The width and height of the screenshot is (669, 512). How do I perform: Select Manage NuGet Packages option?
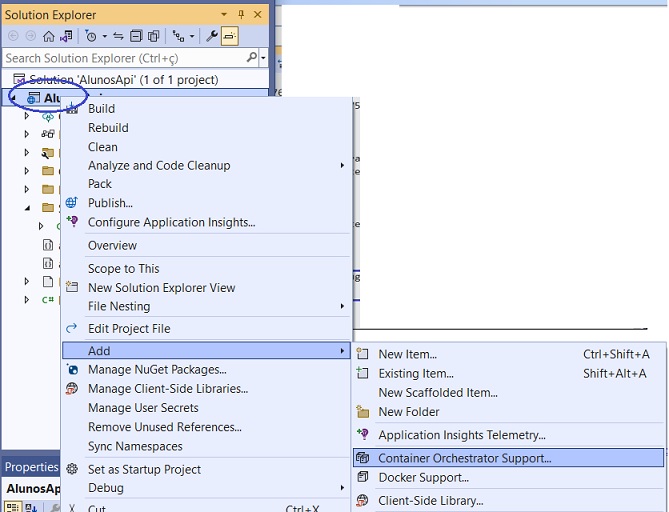point(157,369)
